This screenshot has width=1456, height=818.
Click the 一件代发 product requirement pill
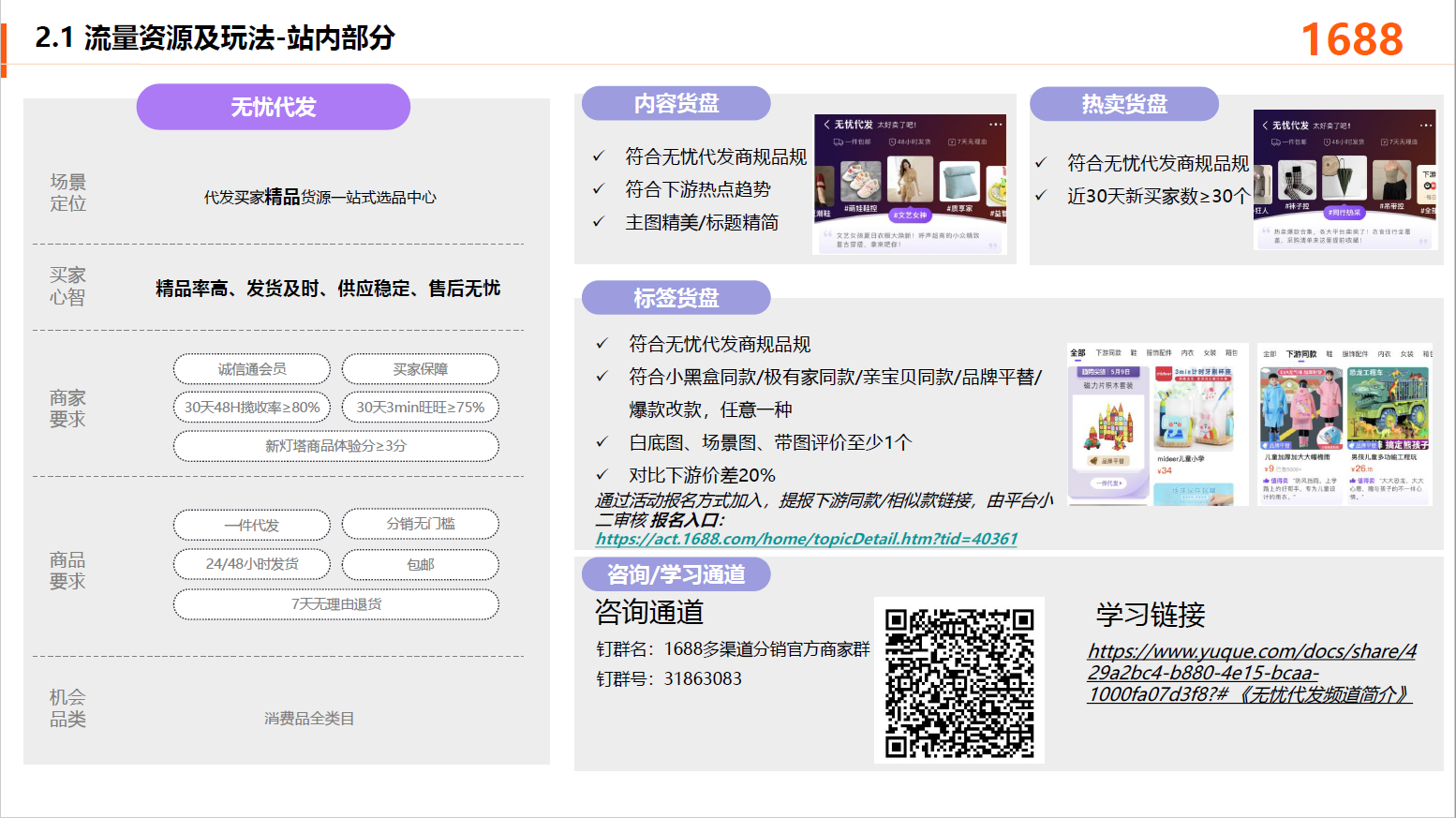click(252, 525)
